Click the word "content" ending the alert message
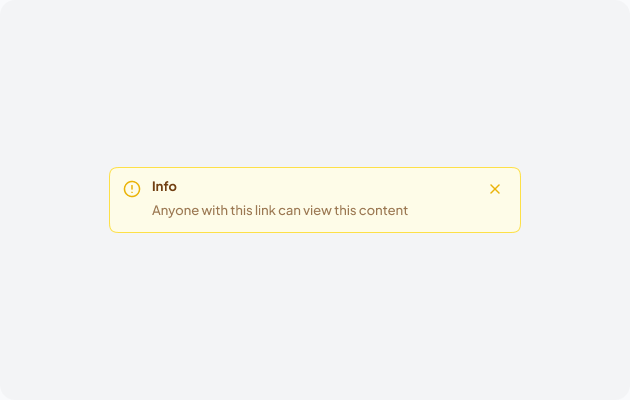 point(385,211)
